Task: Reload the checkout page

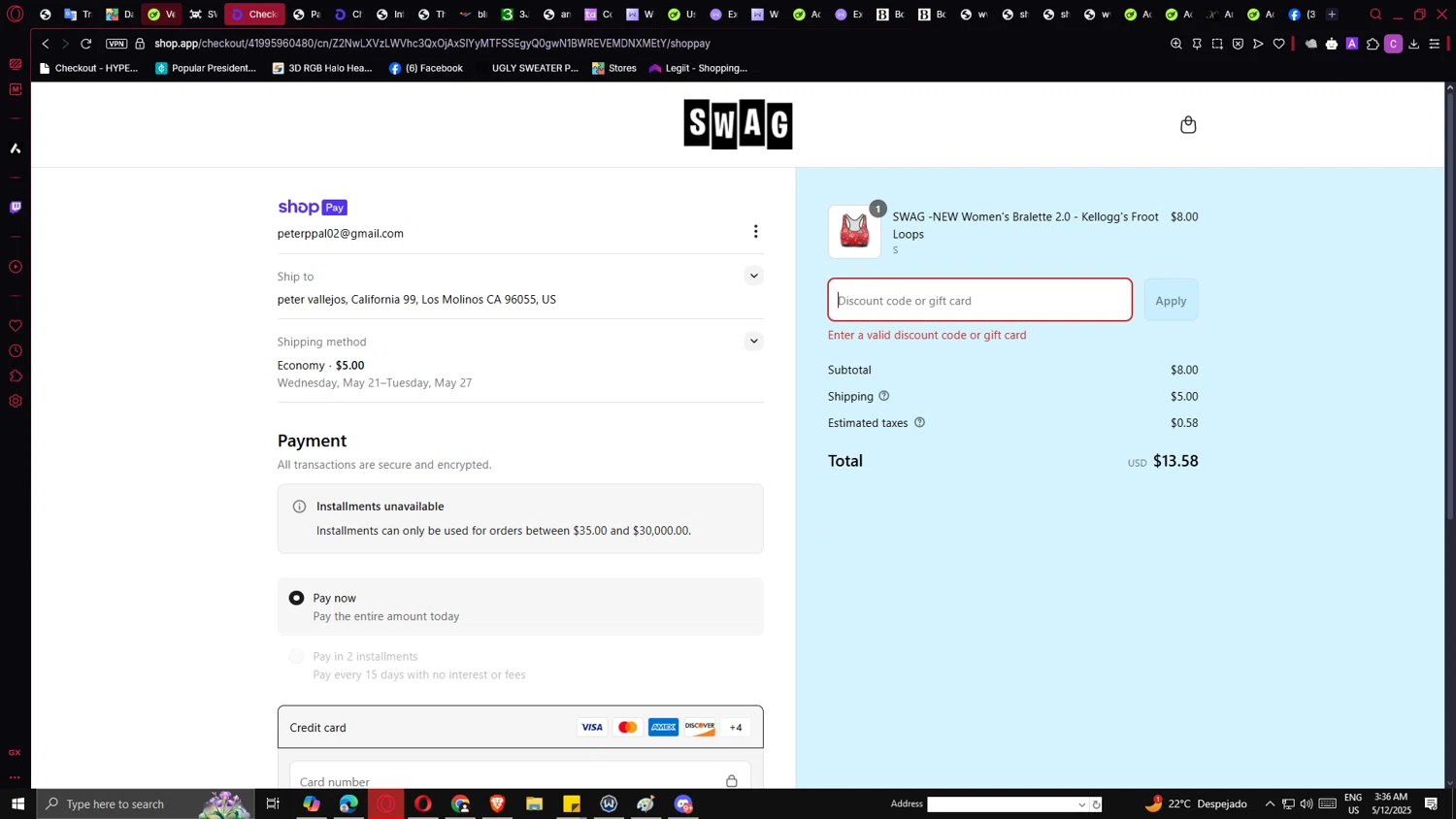Action: point(86,44)
